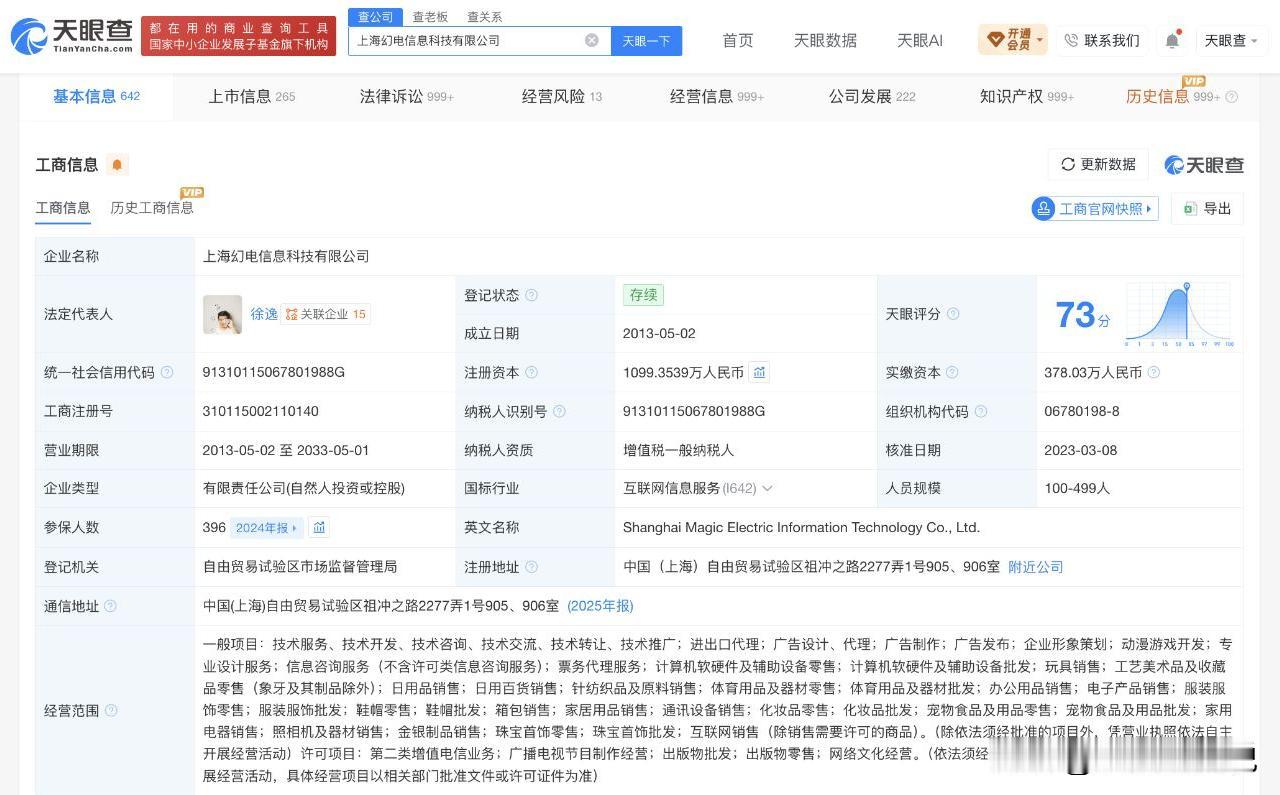Click the help icon beside 天眼评分
The image size is (1280, 795).
click(x=953, y=314)
